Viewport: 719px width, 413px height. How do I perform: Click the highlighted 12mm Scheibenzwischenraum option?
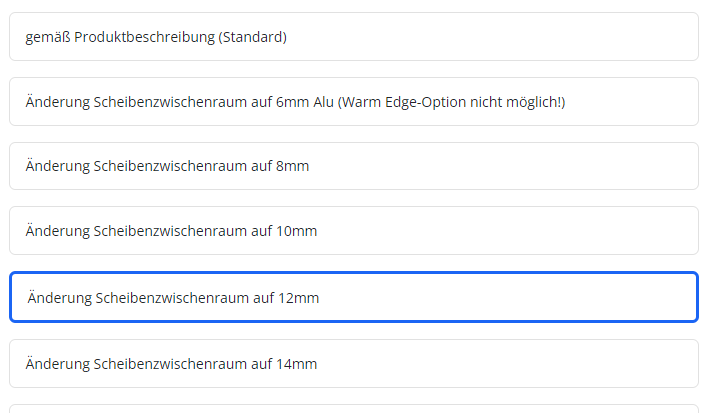(353, 298)
